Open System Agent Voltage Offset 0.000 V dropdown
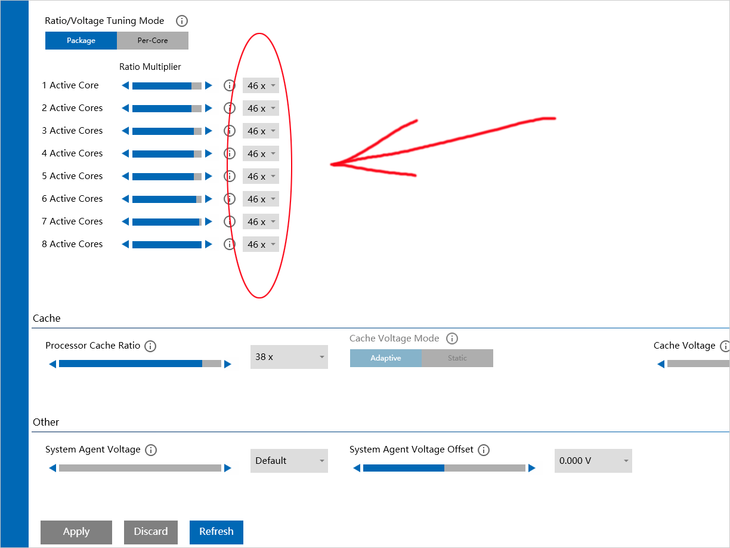This screenshot has height=548, width=730. (x=593, y=461)
